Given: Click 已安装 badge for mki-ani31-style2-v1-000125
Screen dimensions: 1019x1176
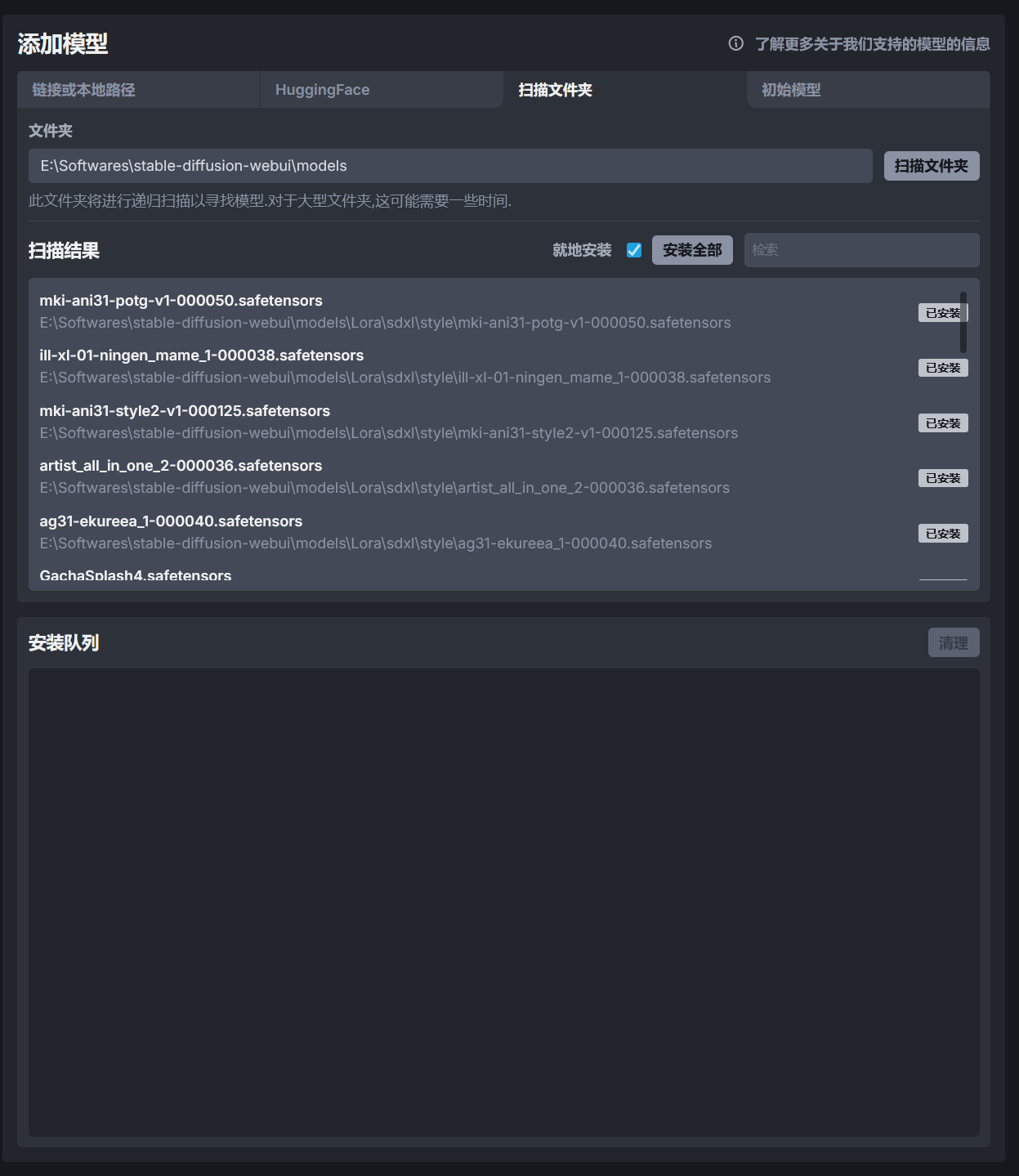Looking at the screenshot, I should pos(943,423).
